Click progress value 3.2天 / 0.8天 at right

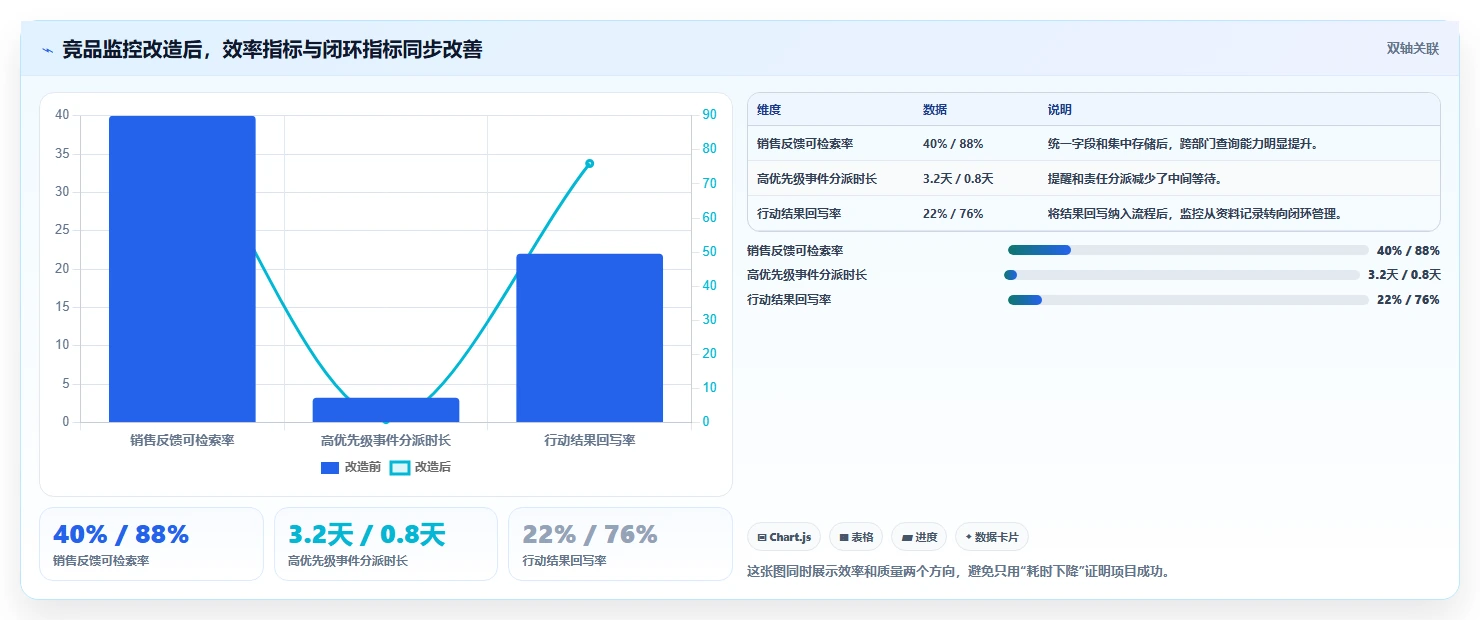pos(1404,275)
